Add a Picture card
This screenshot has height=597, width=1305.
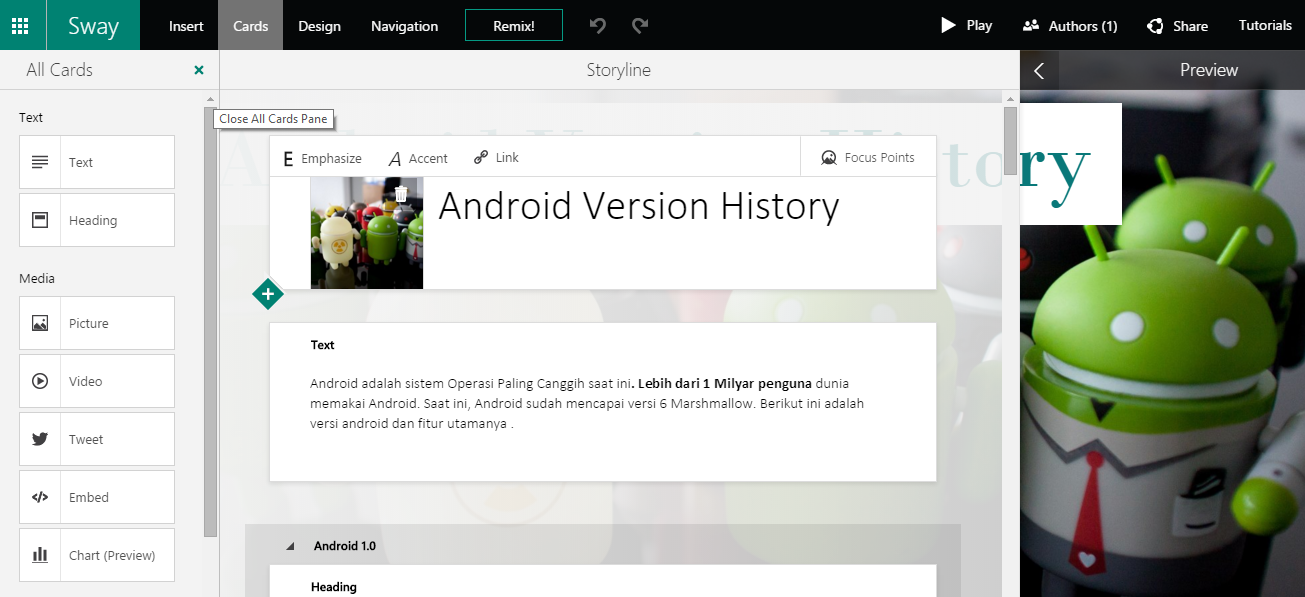click(97, 323)
